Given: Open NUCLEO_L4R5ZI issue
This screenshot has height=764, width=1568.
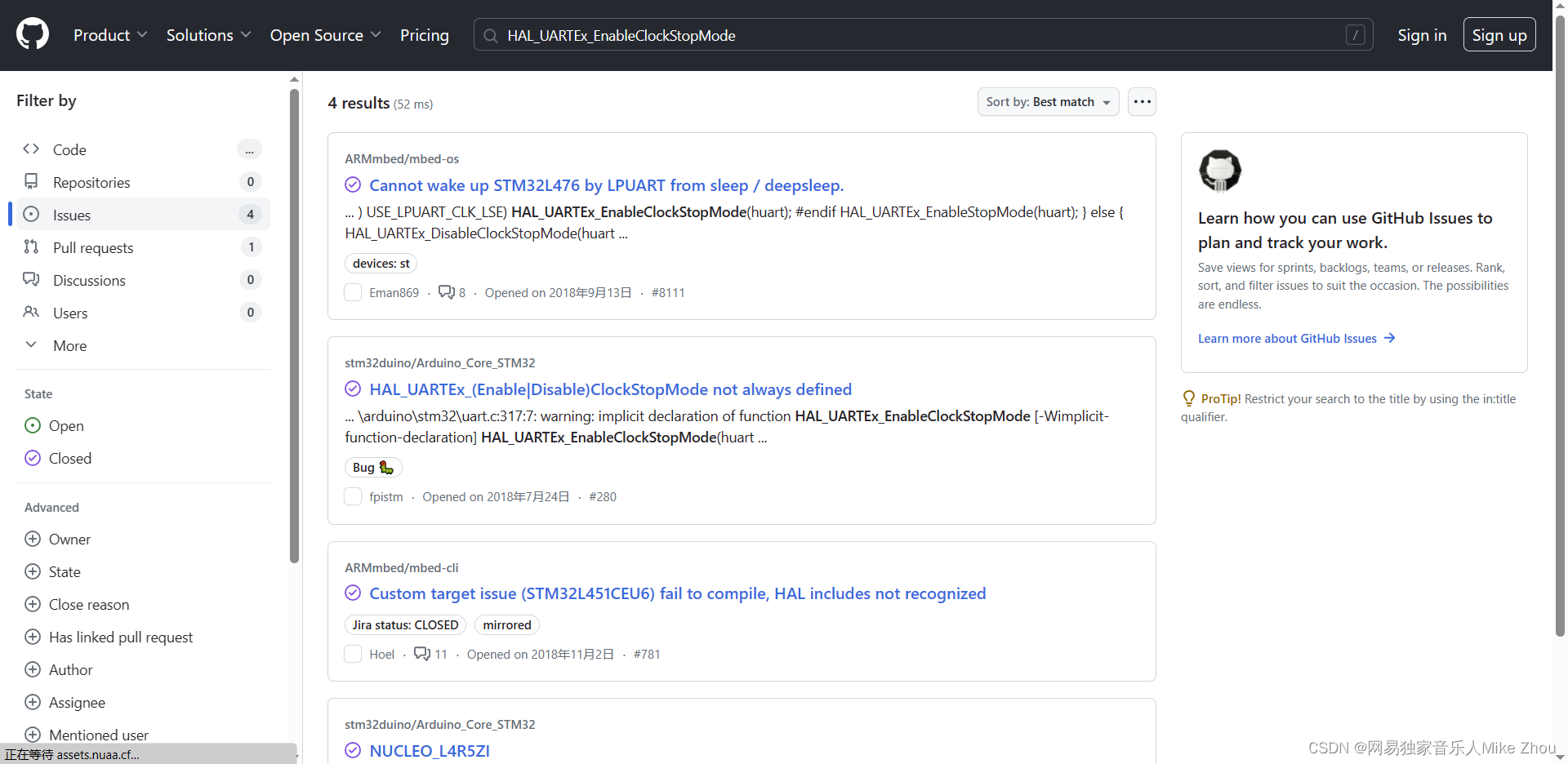Looking at the screenshot, I should (430, 751).
